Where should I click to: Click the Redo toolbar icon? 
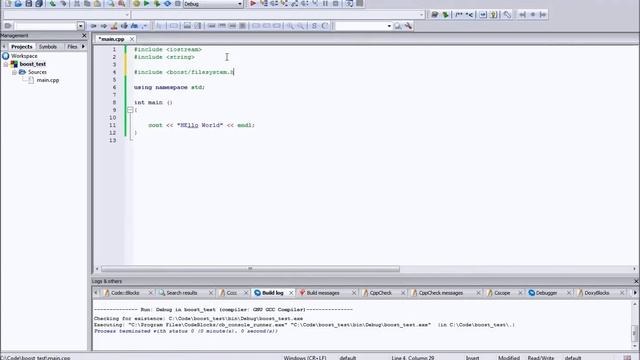(x=63, y=3)
